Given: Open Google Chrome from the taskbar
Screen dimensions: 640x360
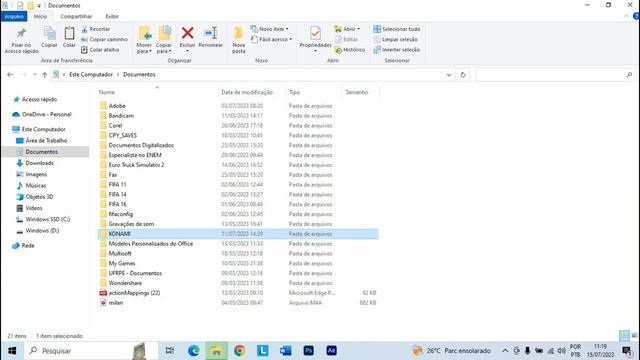Looking at the screenshot, I should coord(240,351).
